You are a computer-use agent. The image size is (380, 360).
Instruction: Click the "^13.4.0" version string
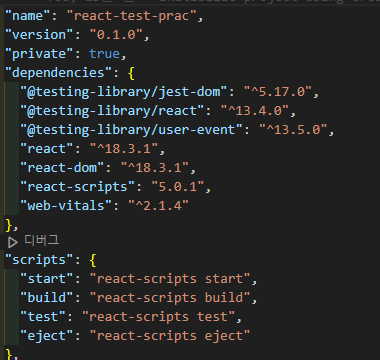pyautogui.click(x=255, y=111)
